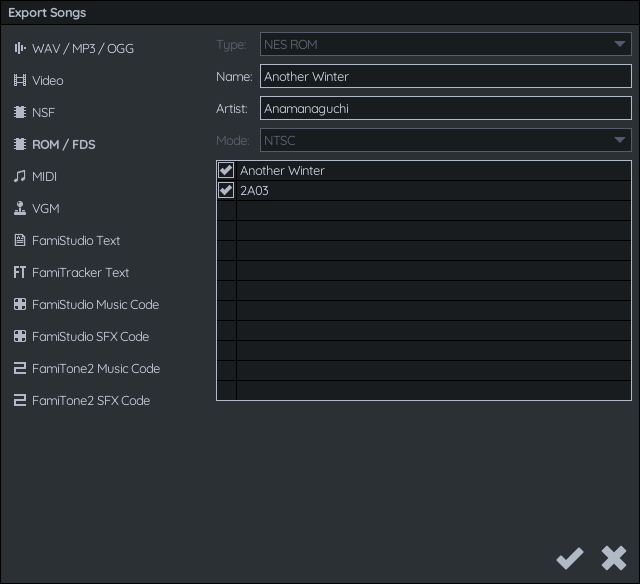Open FamiTone2 Music Code export section
This screenshot has height=584, width=640.
[87, 369]
